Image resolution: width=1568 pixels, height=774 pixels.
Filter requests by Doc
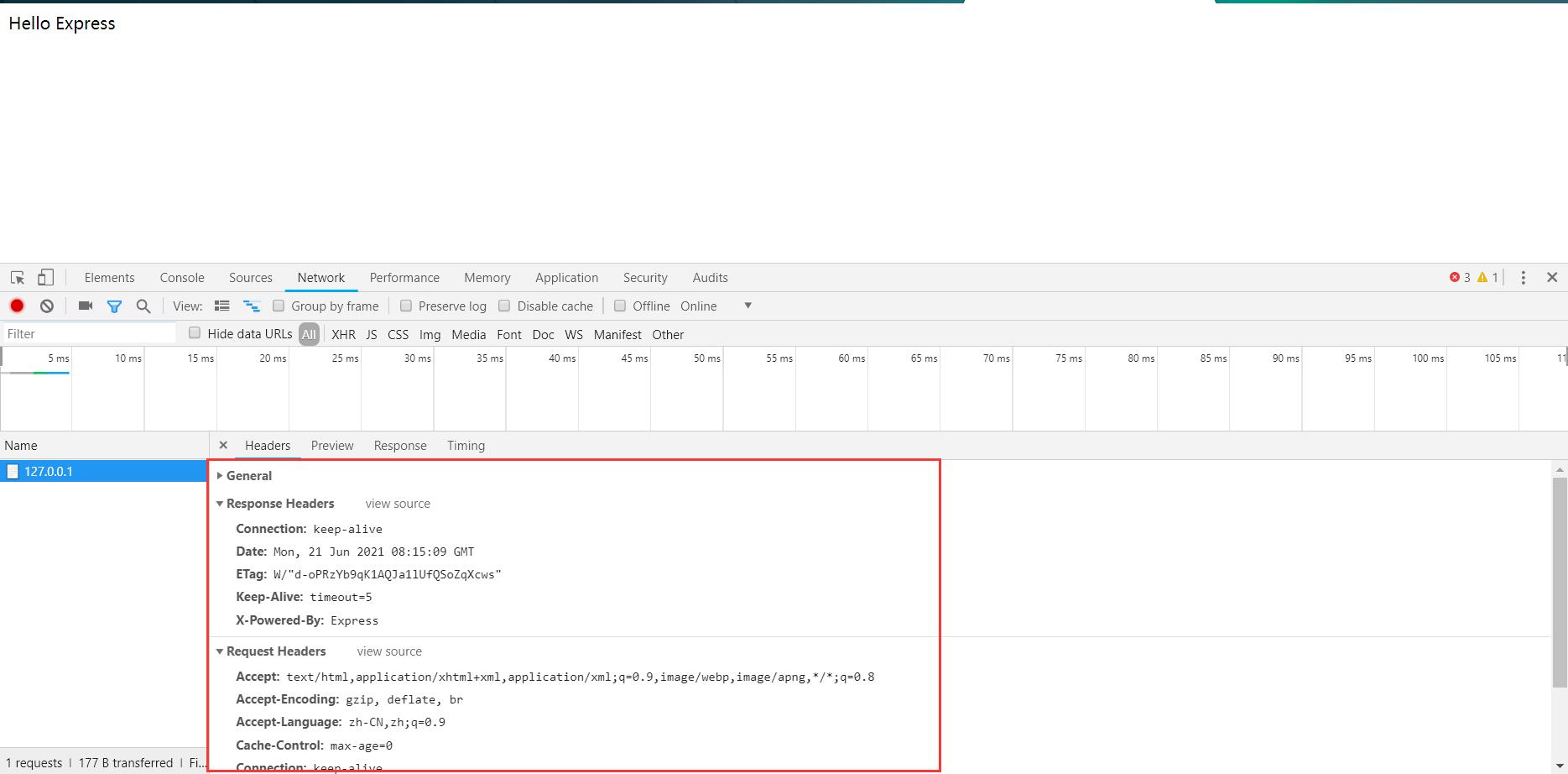(x=544, y=334)
